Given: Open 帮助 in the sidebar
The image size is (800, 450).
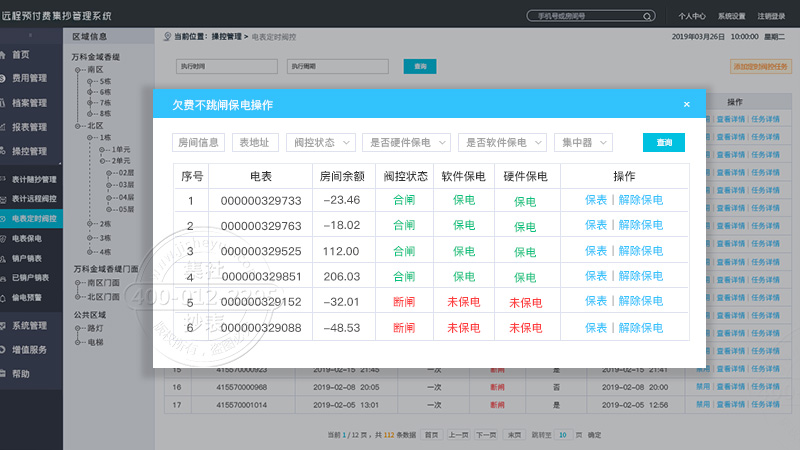Looking at the screenshot, I should [21, 373].
